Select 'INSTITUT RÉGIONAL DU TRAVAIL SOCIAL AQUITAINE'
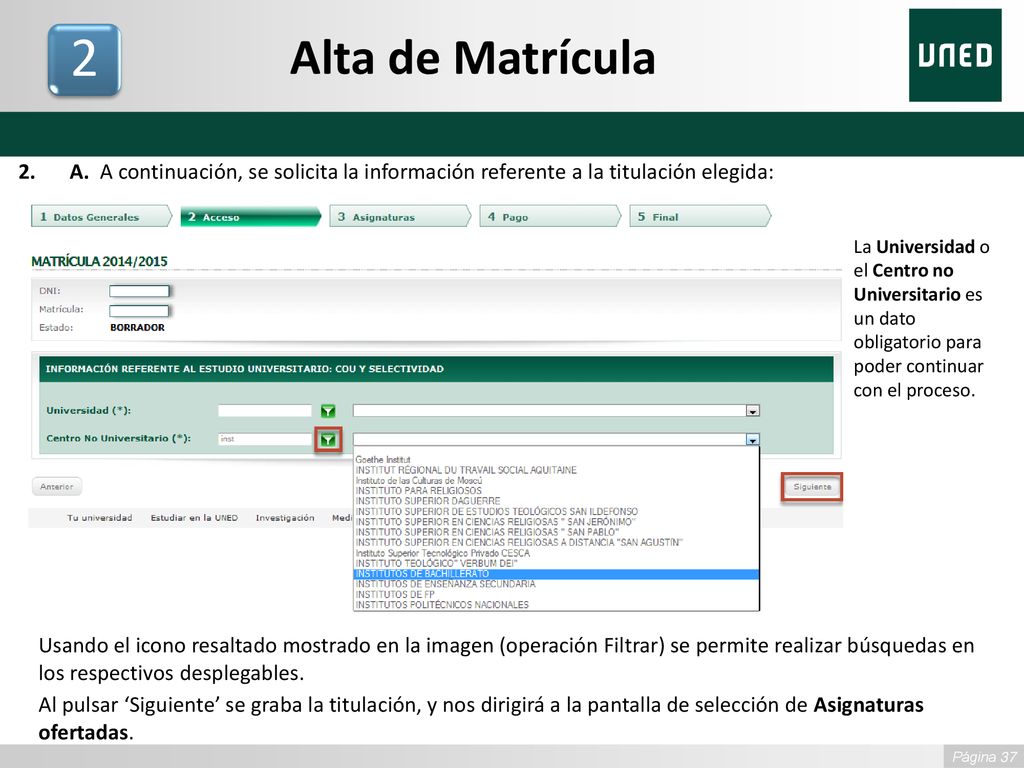 (x=556, y=470)
